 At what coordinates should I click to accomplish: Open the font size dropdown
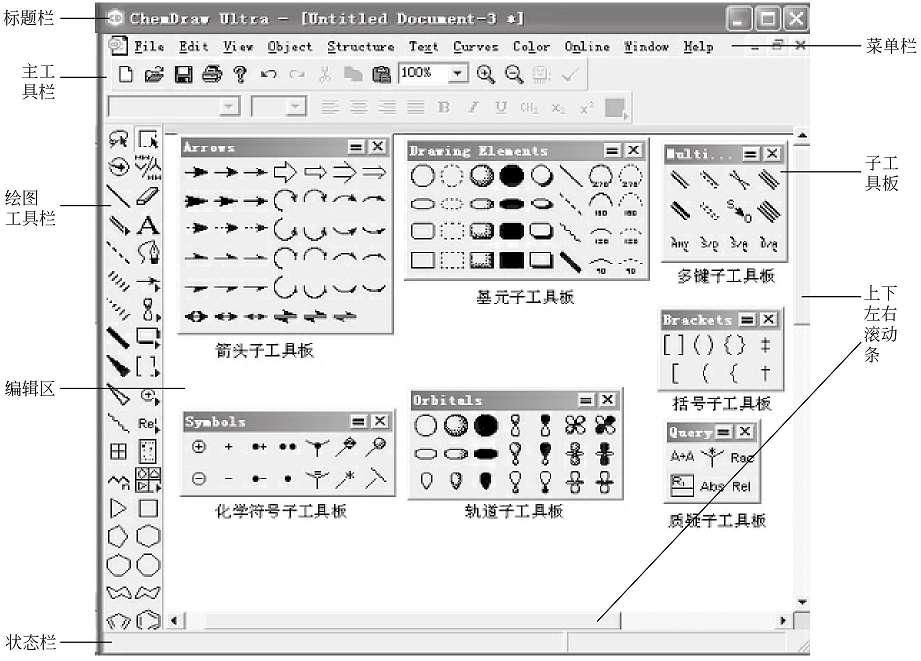point(295,107)
